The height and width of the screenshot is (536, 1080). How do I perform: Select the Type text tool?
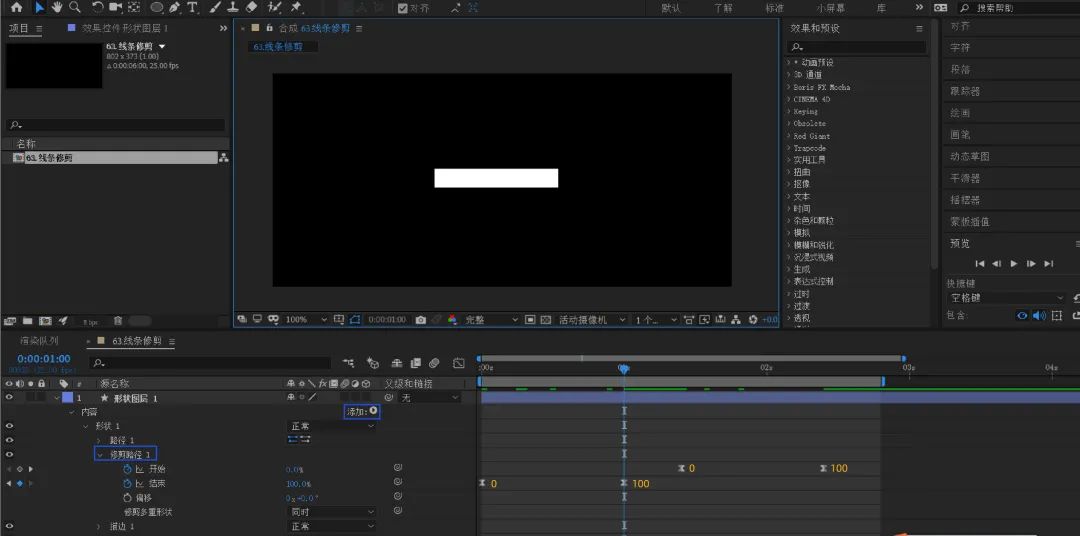[192, 8]
